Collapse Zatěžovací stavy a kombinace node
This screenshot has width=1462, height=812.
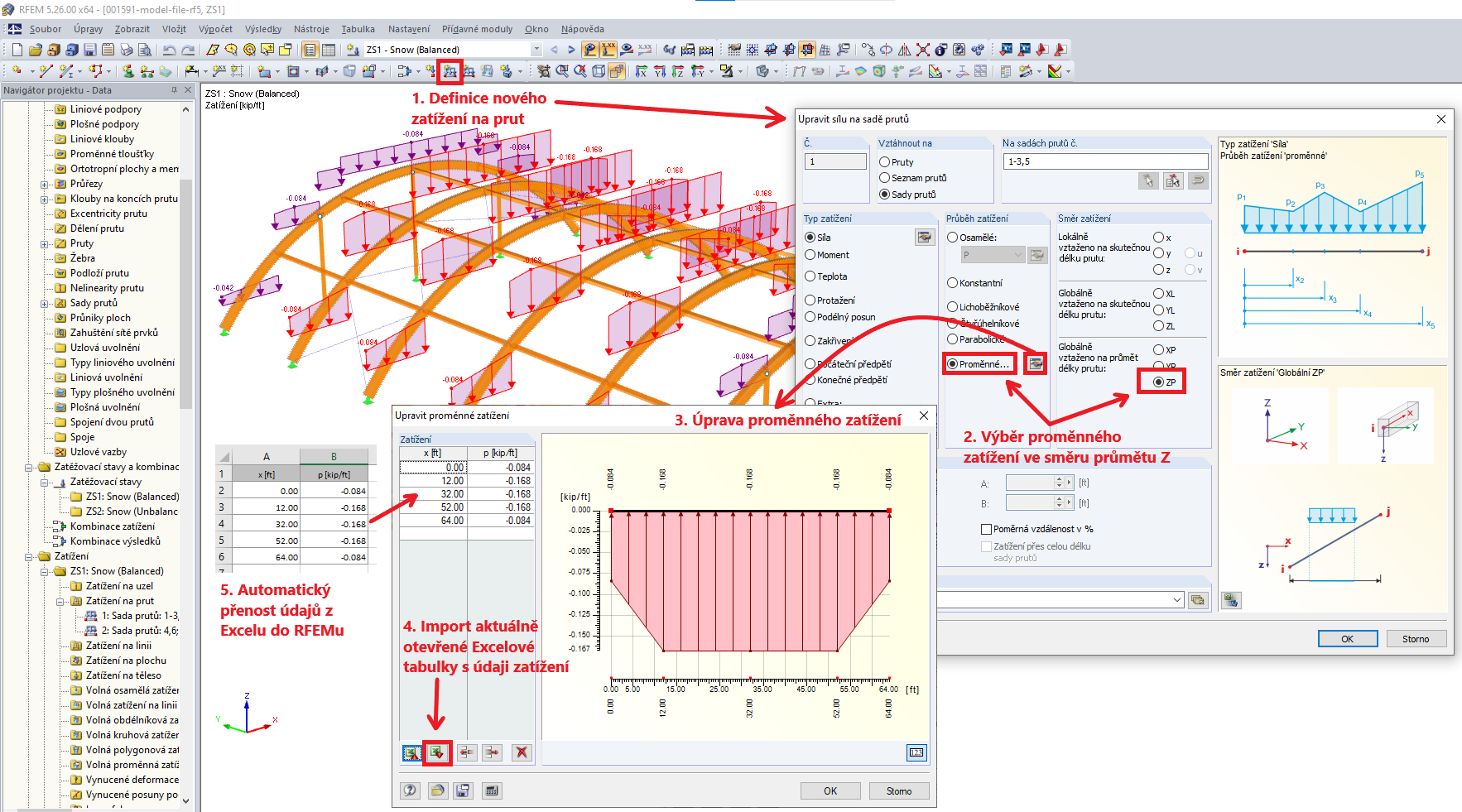[29, 467]
